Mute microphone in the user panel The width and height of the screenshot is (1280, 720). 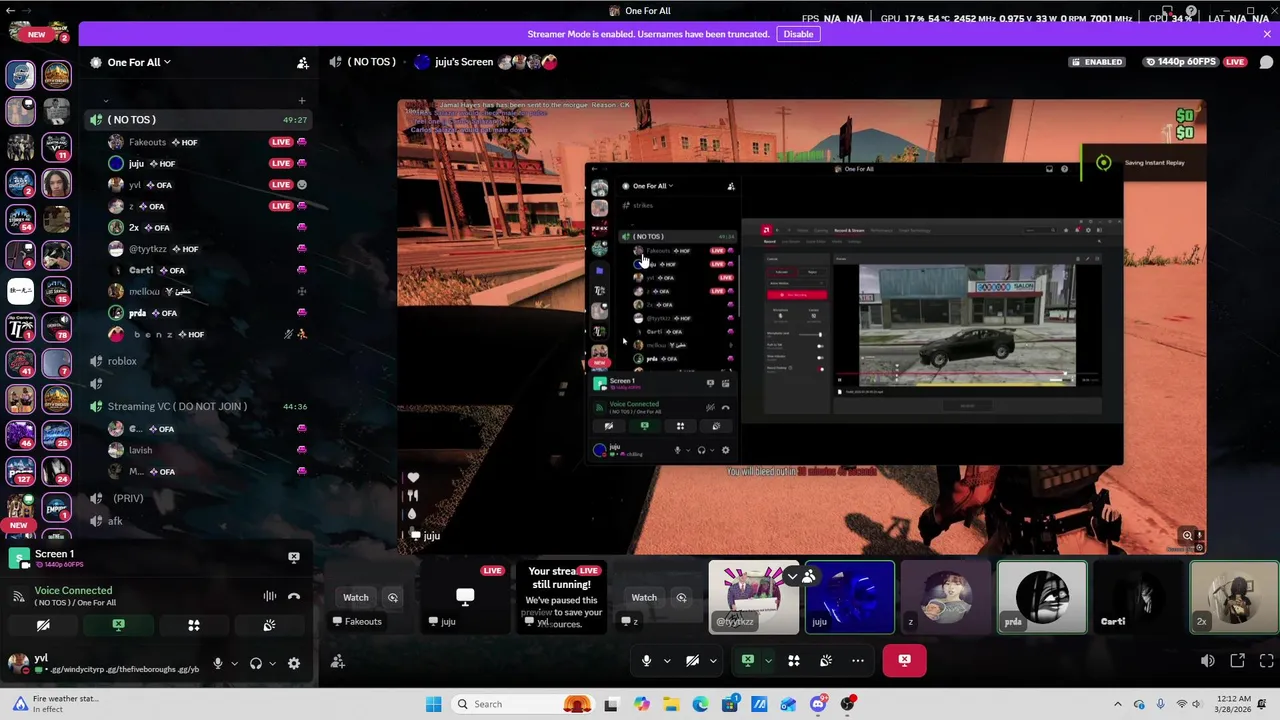tap(218, 663)
